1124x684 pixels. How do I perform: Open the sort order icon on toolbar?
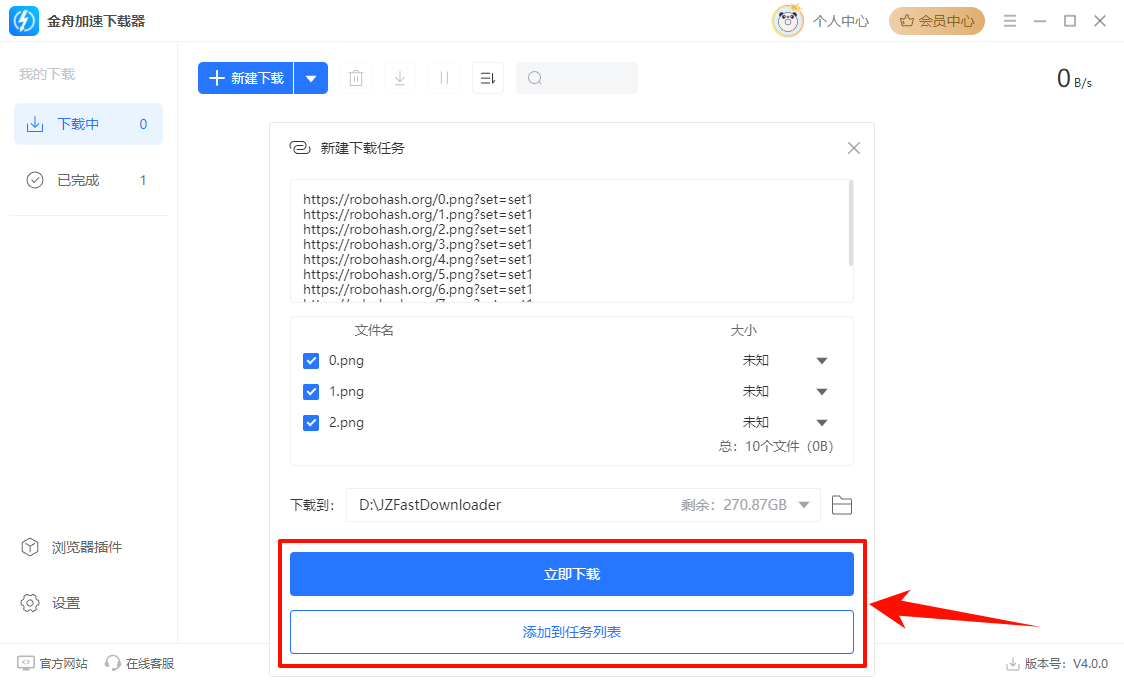(487, 78)
